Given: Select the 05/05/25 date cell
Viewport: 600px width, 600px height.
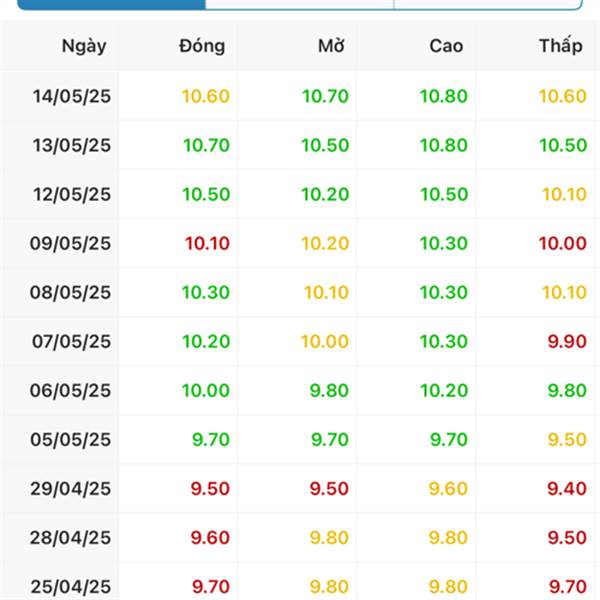Looking at the screenshot, I should [71, 439].
